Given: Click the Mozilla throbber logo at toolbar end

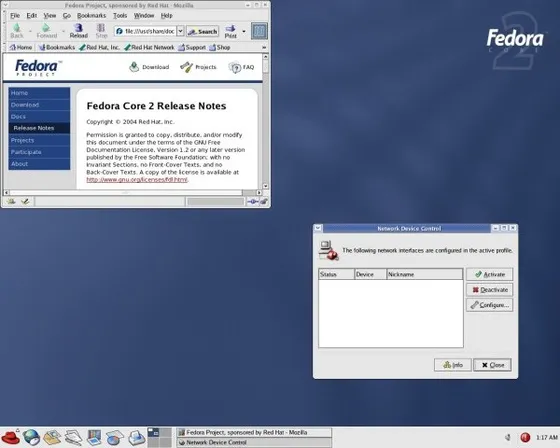Looking at the screenshot, I should coord(259,31).
